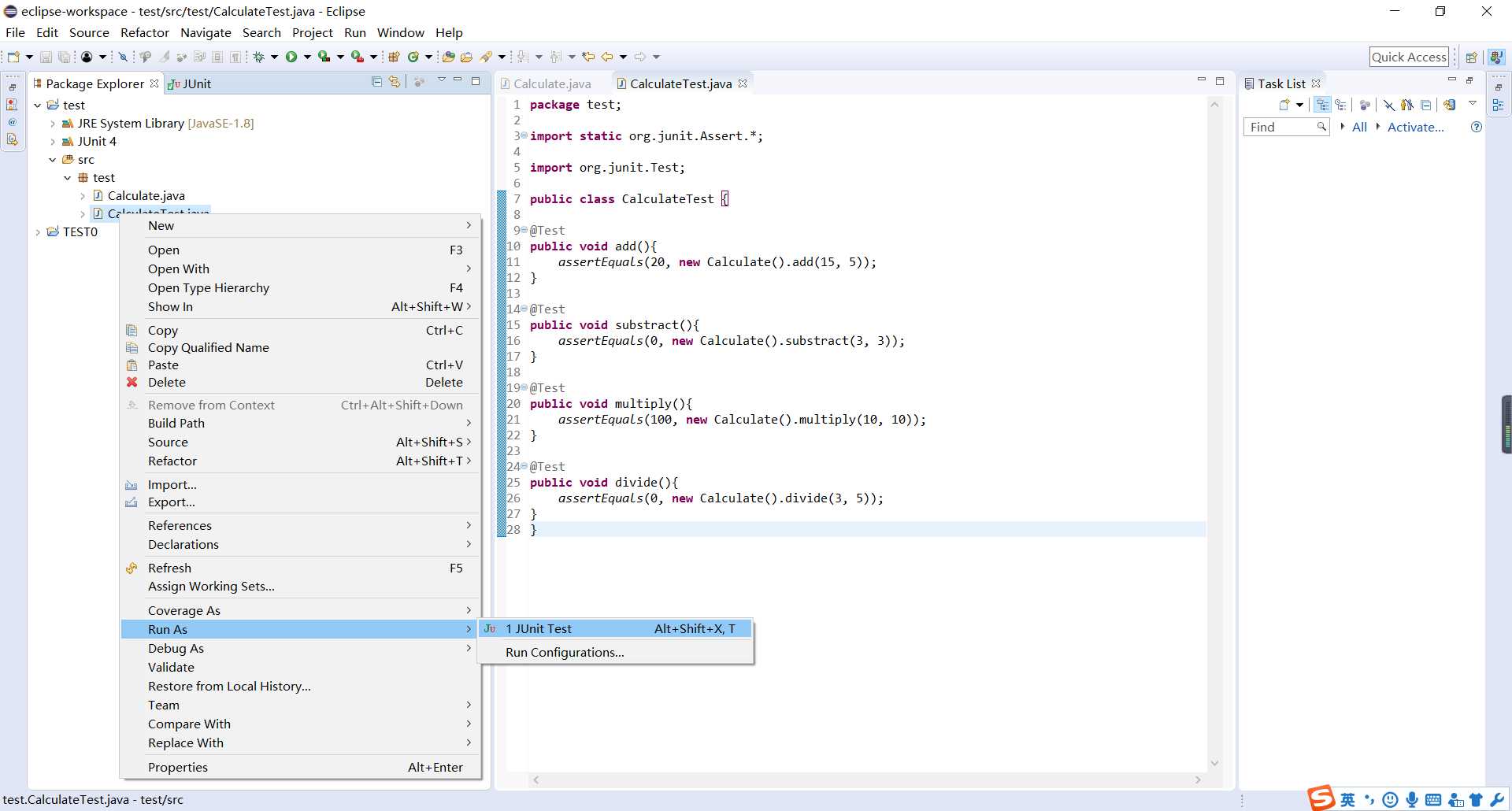Open the Run button dropdown arrow
This screenshot has height=811, width=1512.
tap(307, 57)
